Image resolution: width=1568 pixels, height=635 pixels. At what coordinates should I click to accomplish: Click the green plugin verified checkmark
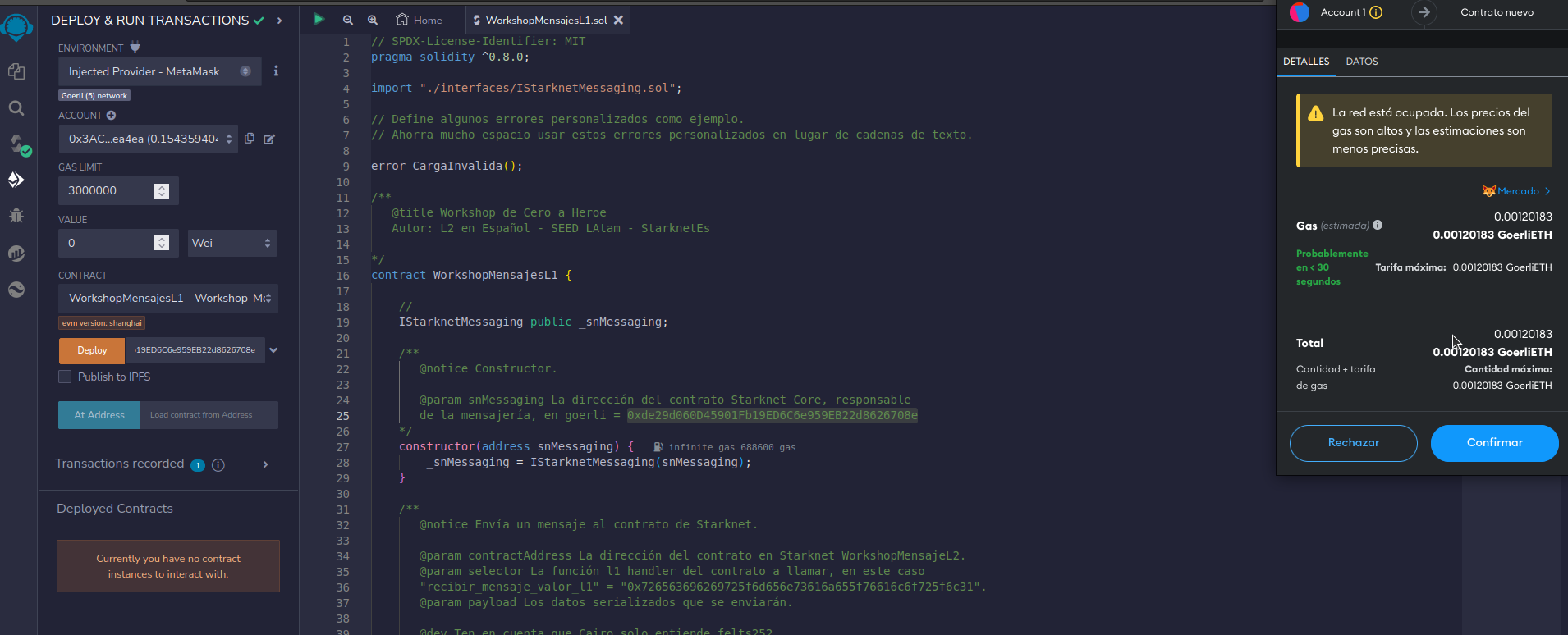(259, 21)
